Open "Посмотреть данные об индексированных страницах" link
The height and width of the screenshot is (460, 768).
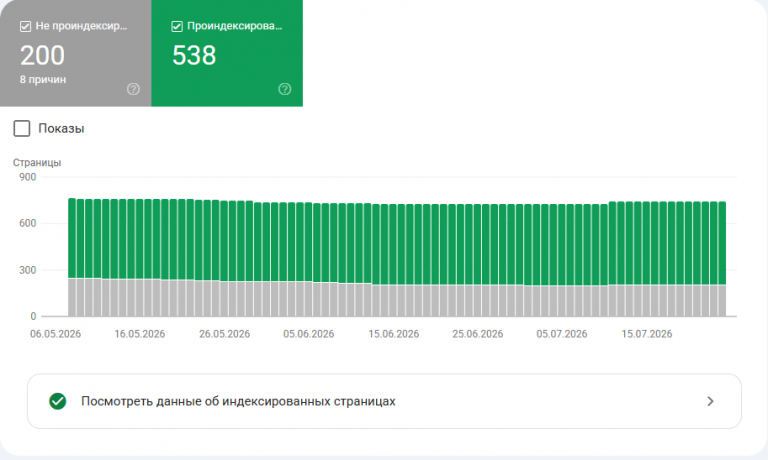coord(384,401)
